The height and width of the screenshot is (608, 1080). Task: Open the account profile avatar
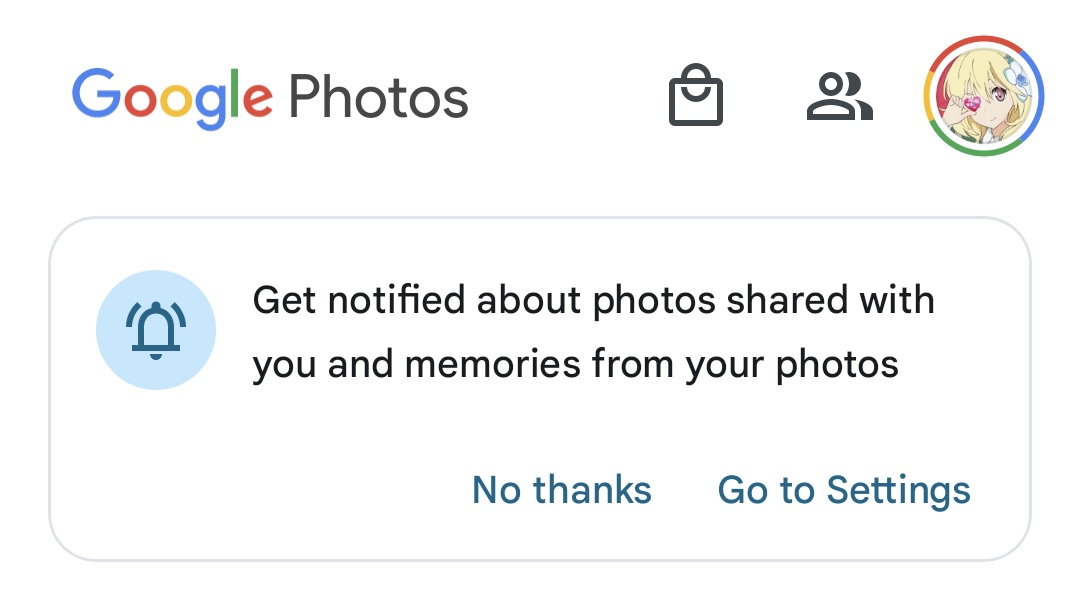[x=984, y=96]
